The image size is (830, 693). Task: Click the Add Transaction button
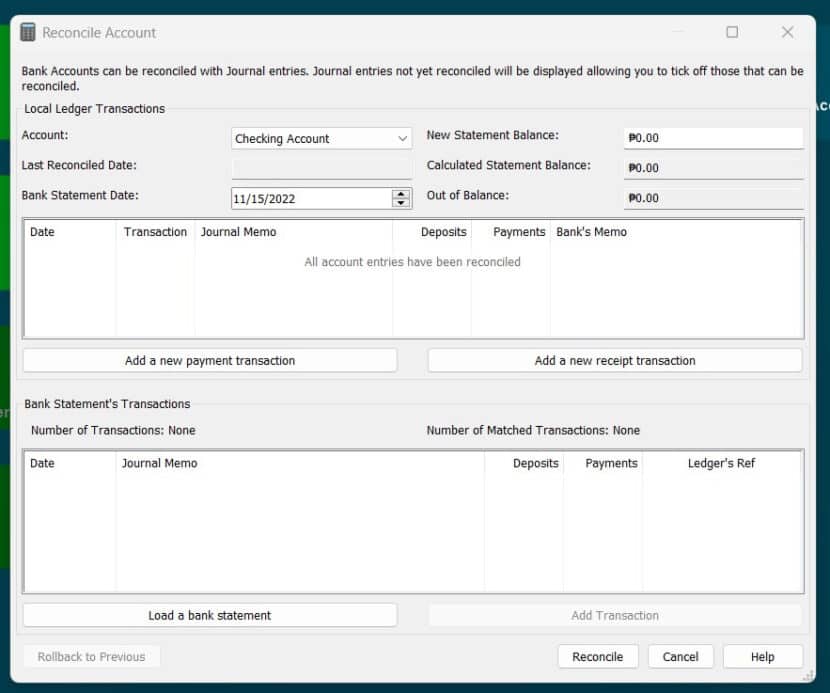click(614, 615)
